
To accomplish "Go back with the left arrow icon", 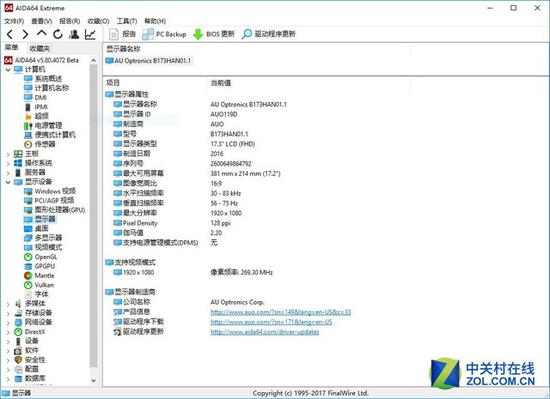I will [x=10, y=34].
